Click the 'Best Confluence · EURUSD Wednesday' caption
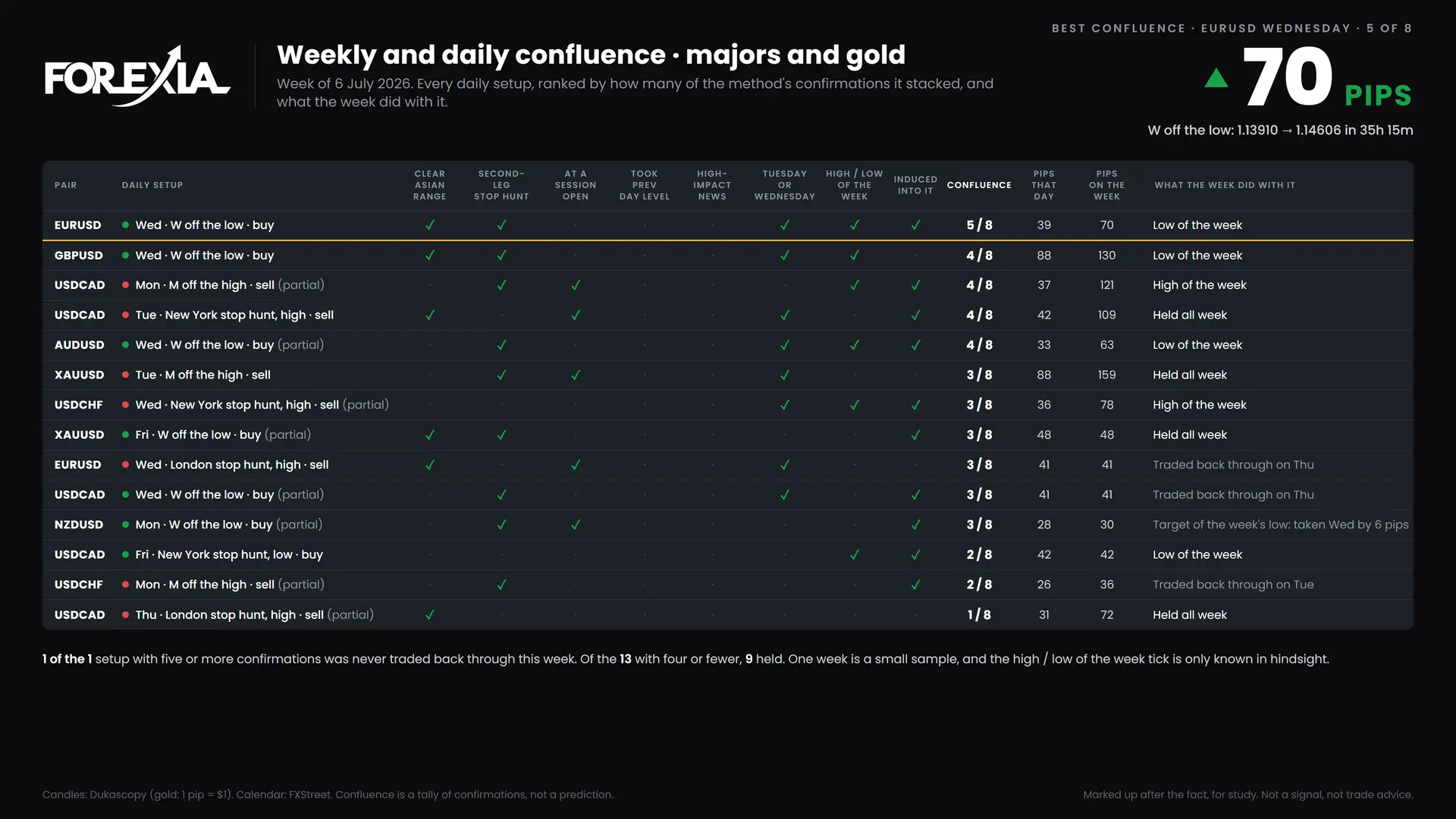Image resolution: width=1456 pixels, height=819 pixels. coord(1232,28)
